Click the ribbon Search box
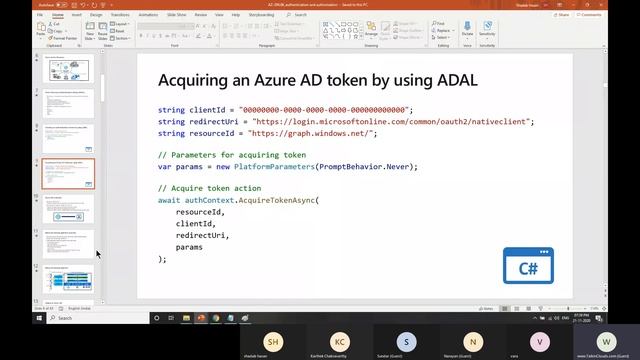The width and height of the screenshot is (640, 360). [297, 15]
